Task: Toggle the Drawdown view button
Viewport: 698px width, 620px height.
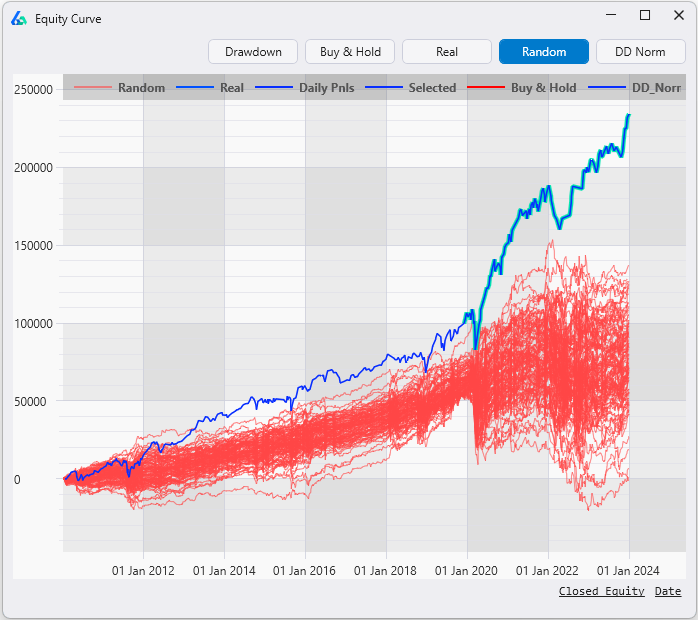Action: click(253, 52)
